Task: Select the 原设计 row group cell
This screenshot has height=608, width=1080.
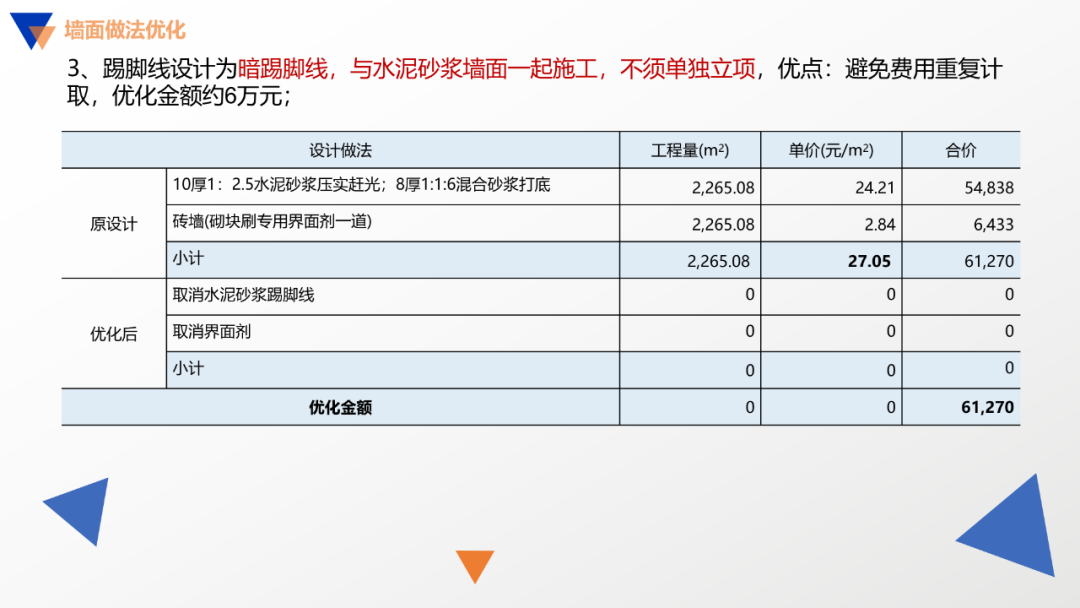Action: [114, 224]
